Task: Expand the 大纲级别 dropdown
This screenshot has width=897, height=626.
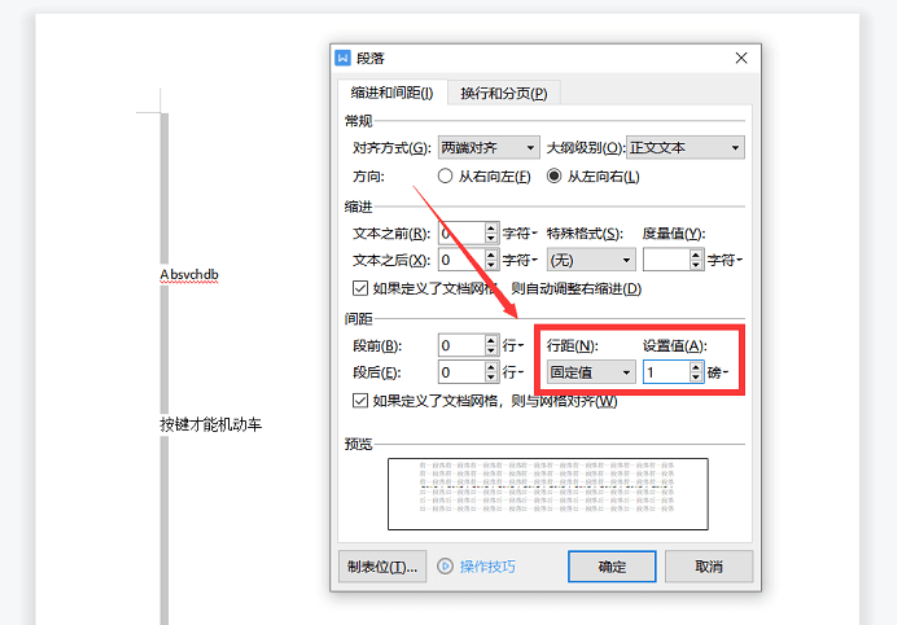Action: coord(685,148)
